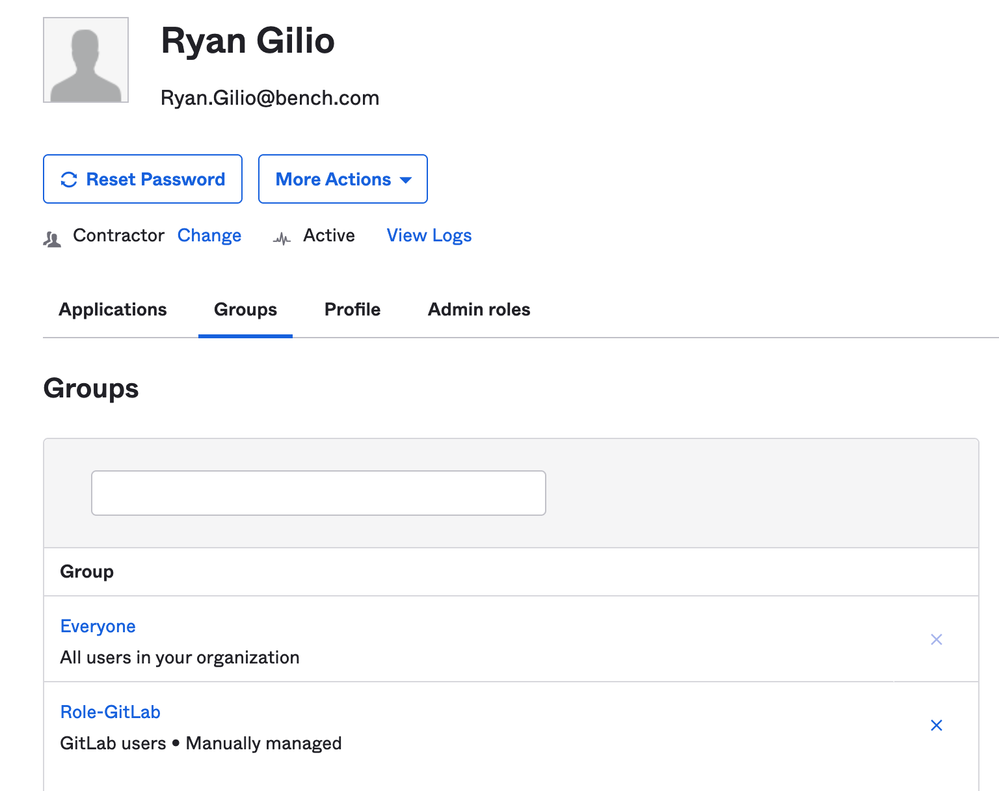Image resolution: width=999 pixels, height=791 pixels.
Task: Click 'GitLab users • Manually managed' description
Action: click(201, 743)
